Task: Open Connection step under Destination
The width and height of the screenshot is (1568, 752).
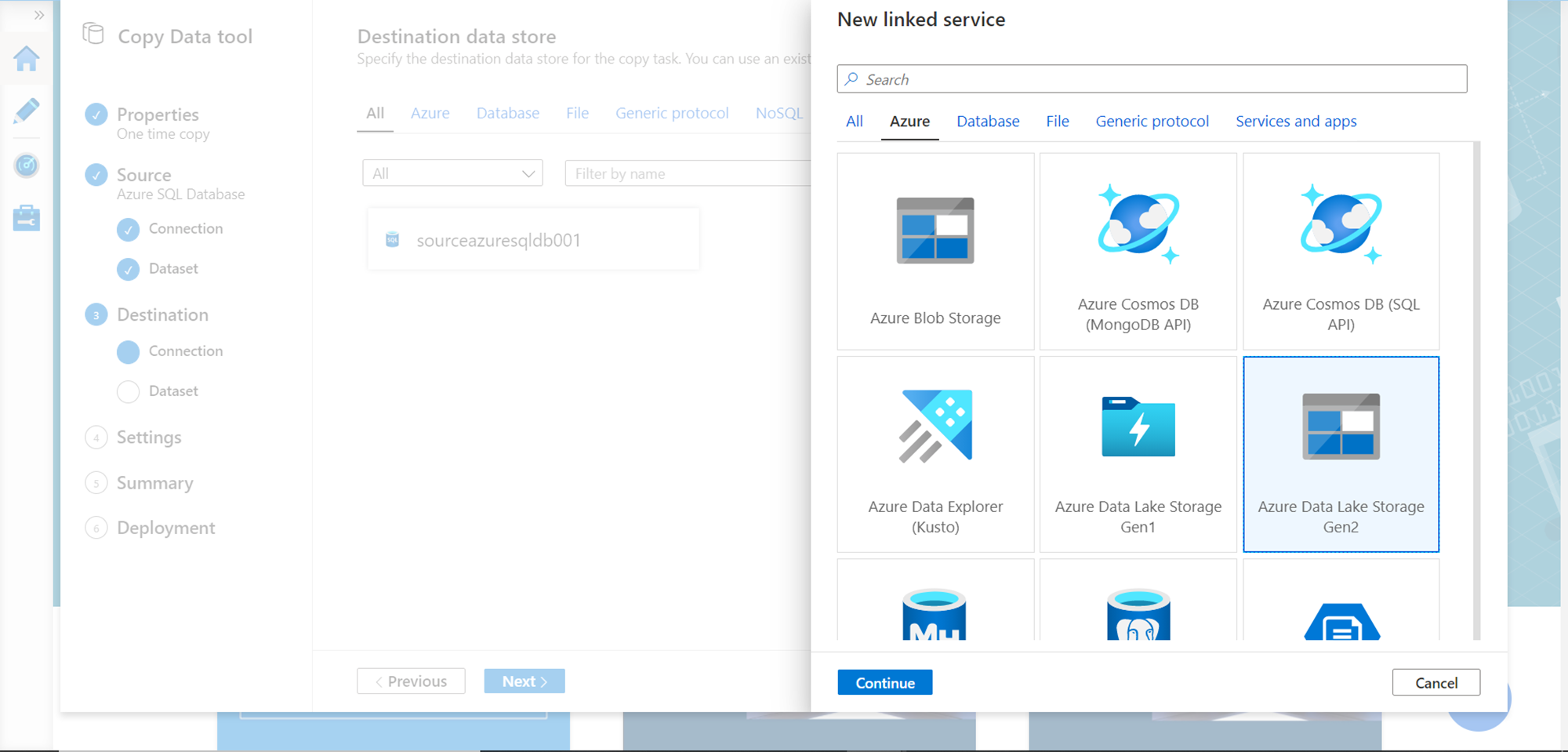Action: pos(186,351)
